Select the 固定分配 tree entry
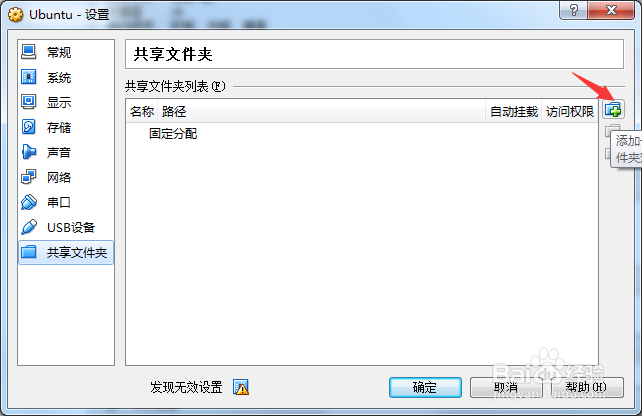 pyautogui.click(x=173, y=134)
